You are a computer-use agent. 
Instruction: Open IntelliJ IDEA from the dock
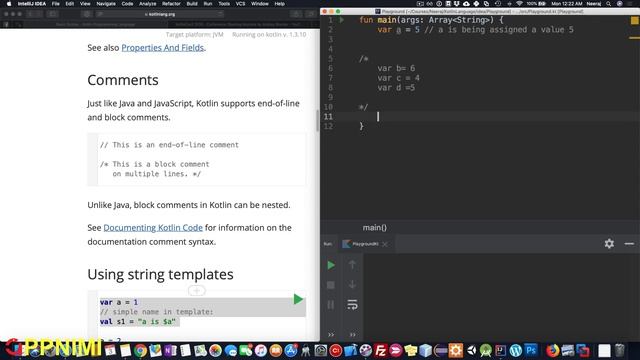click(x=501, y=350)
